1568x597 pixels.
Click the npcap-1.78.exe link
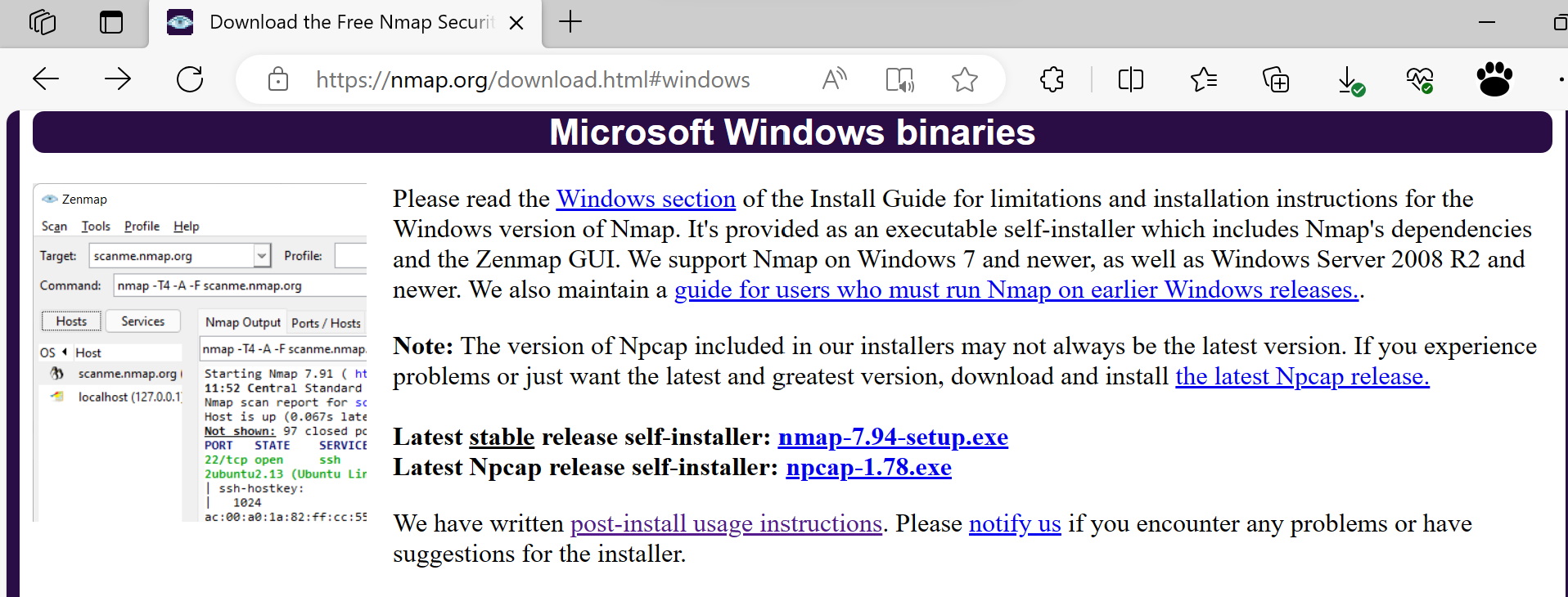click(868, 467)
